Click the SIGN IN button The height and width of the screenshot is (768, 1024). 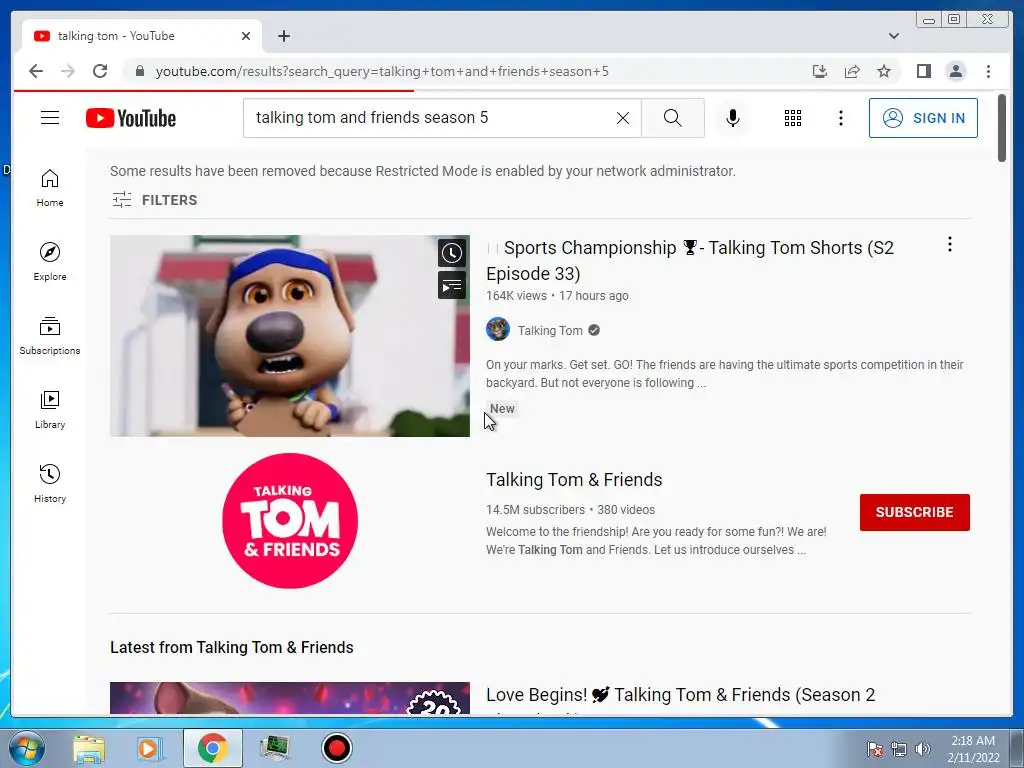click(923, 118)
